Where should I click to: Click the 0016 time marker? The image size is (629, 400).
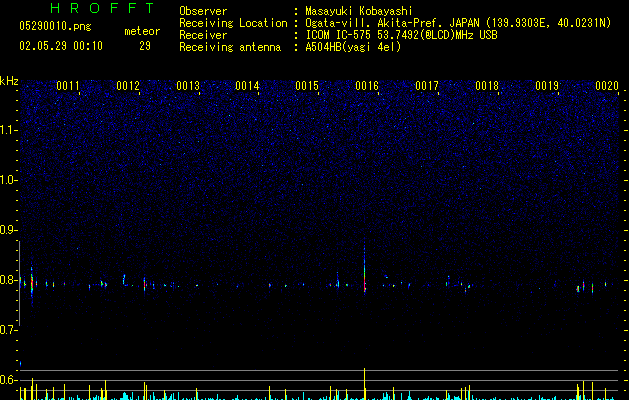pyautogui.click(x=367, y=86)
